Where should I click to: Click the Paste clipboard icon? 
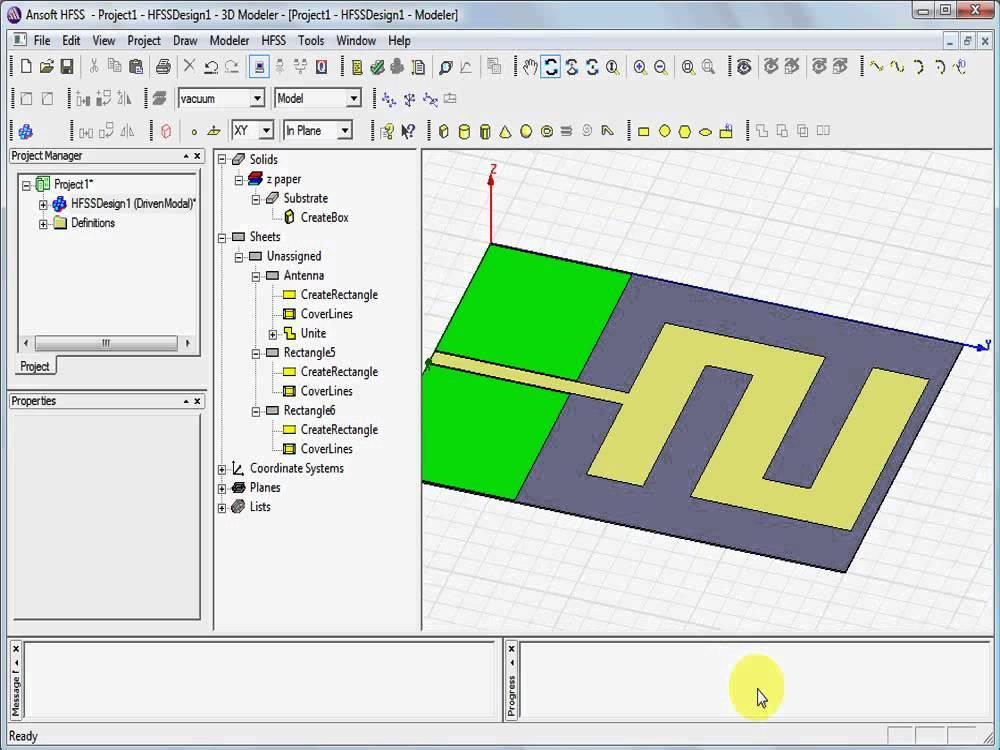[135, 66]
